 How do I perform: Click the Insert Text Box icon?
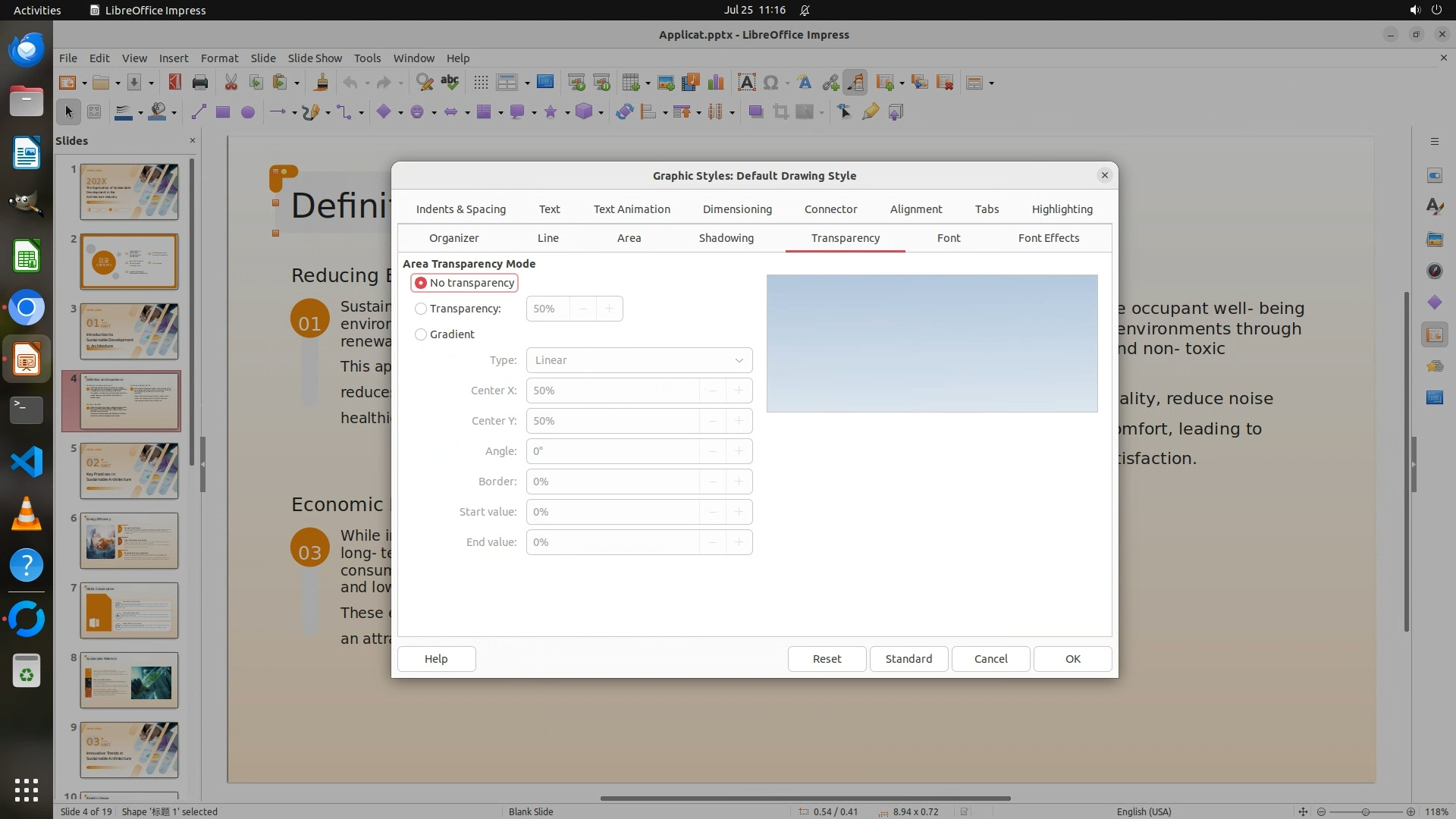[x=746, y=83]
